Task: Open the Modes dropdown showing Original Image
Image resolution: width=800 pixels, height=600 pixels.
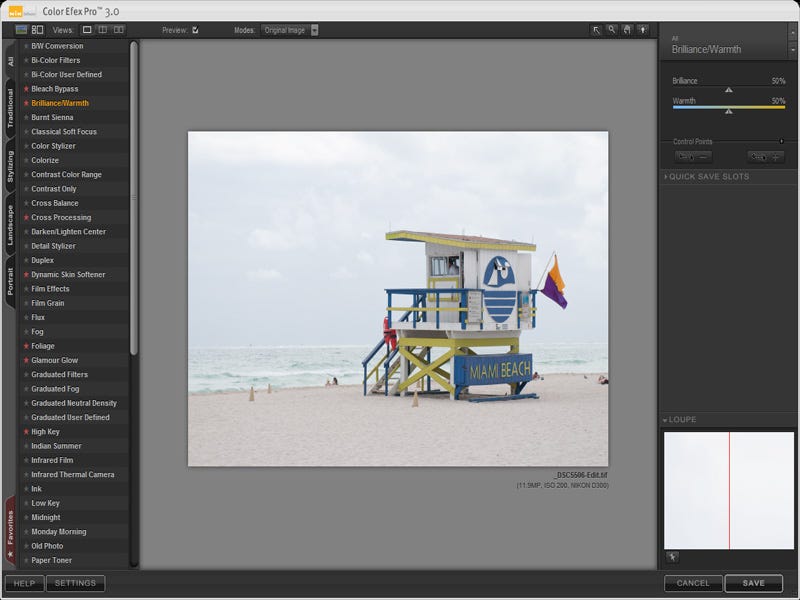Action: pos(289,30)
